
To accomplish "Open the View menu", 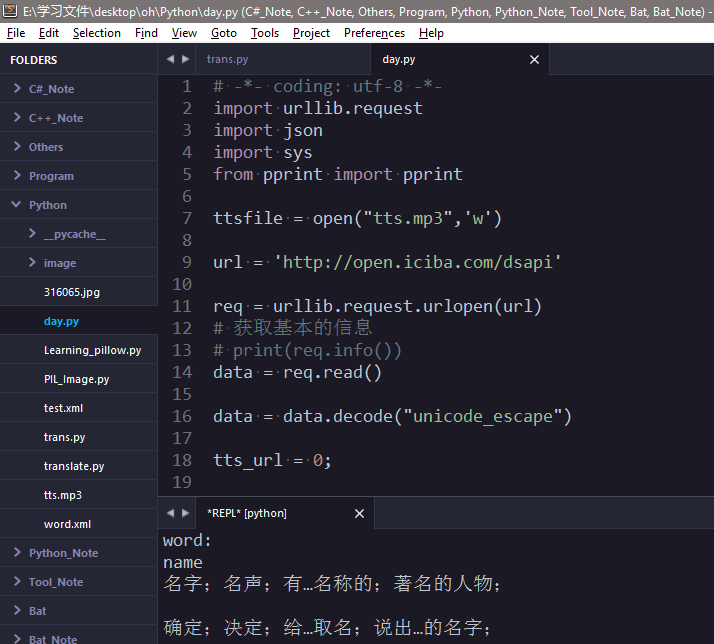I will (x=184, y=33).
